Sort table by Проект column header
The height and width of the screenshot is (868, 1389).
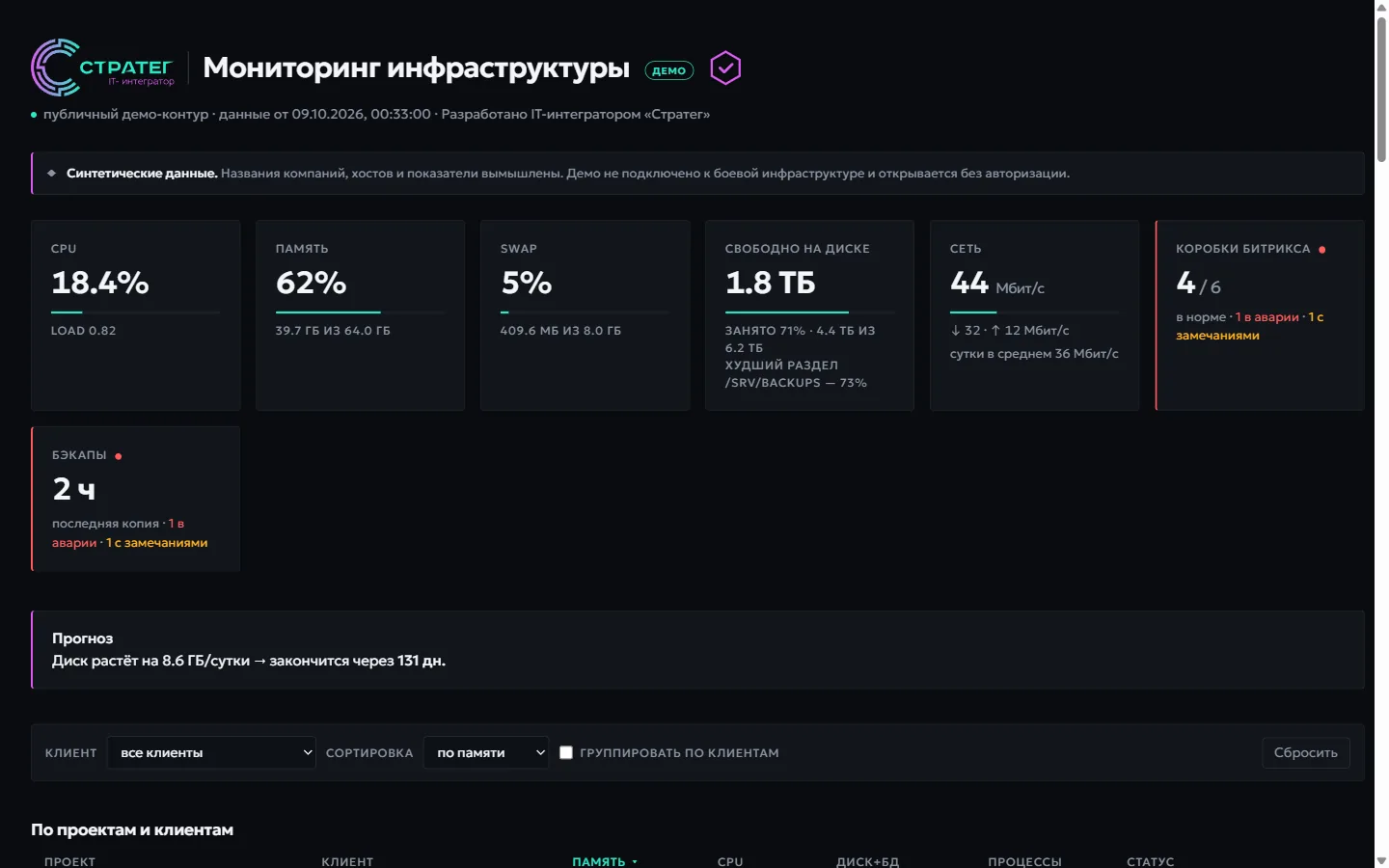(69, 861)
